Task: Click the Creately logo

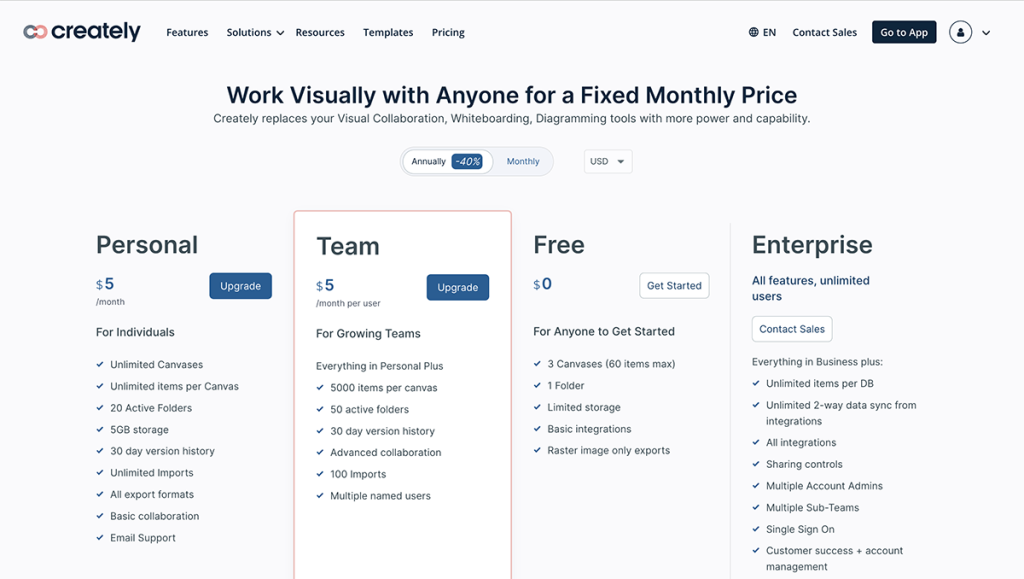Action: tap(81, 31)
